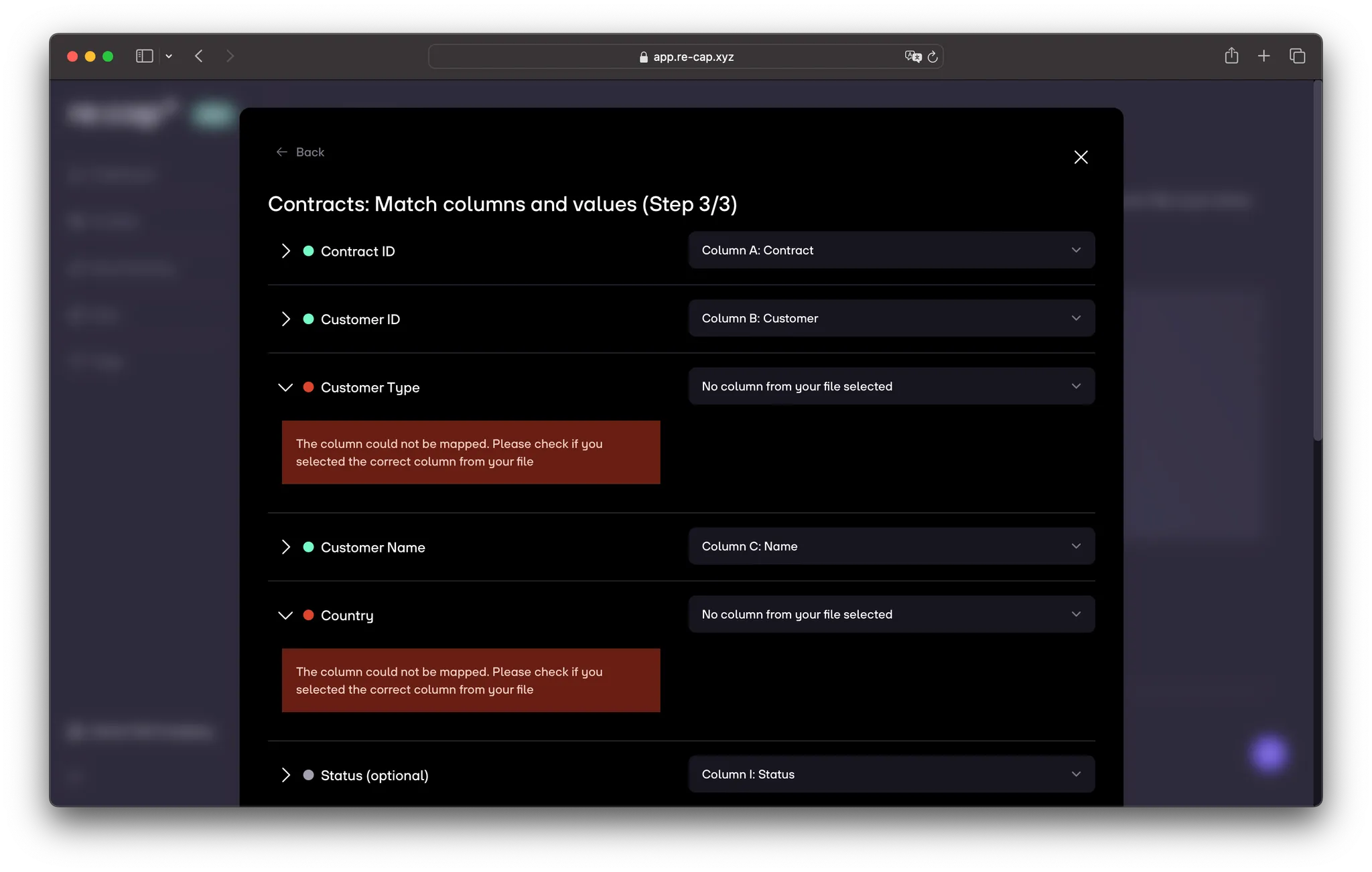Viewport: 1372px width, 872px height.
Task: Click the Step 3 dialog title area
Action: tap(503, 204)
